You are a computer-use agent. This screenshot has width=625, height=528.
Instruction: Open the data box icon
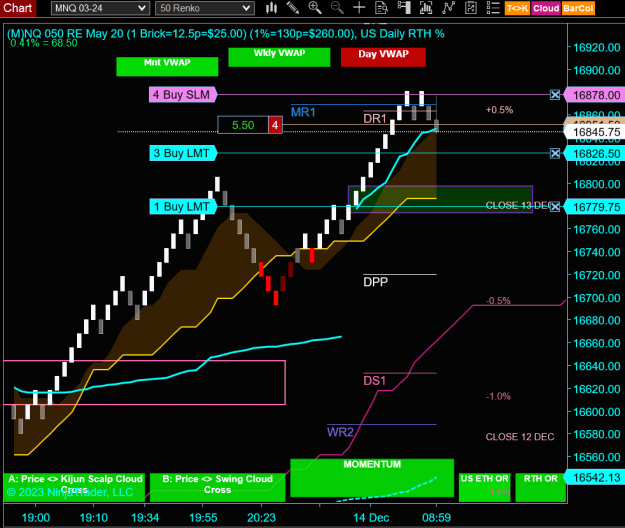(x=381, y=8)
